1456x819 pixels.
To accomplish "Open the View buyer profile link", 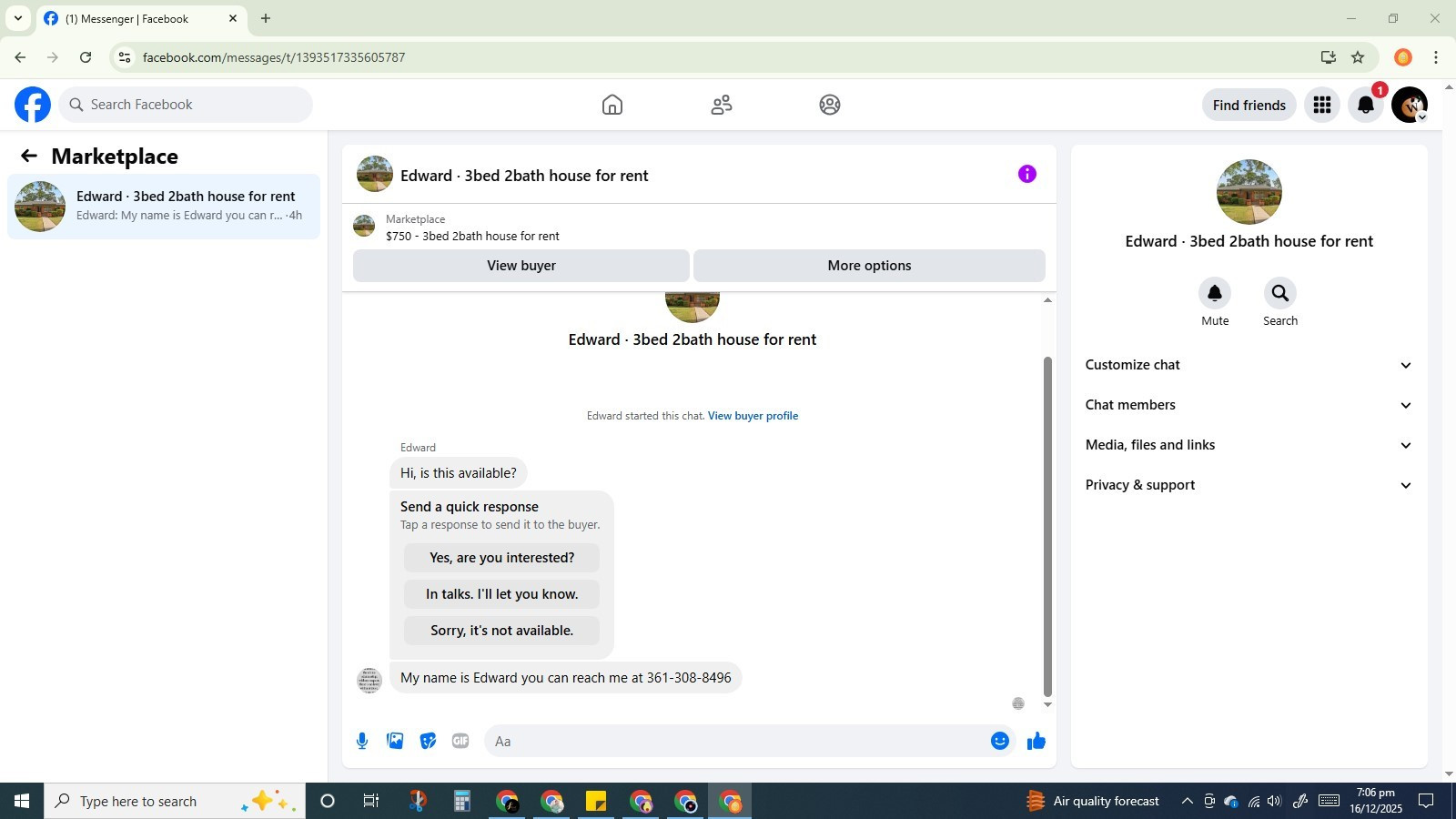I will [x=753, y=416].
